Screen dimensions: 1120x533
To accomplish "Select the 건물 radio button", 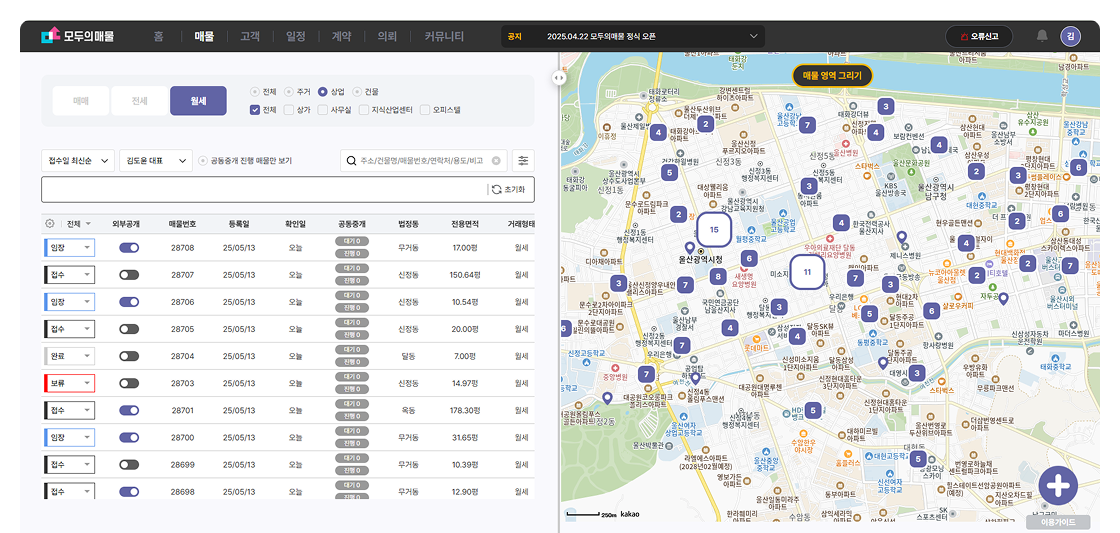I will tap(356, 92).
